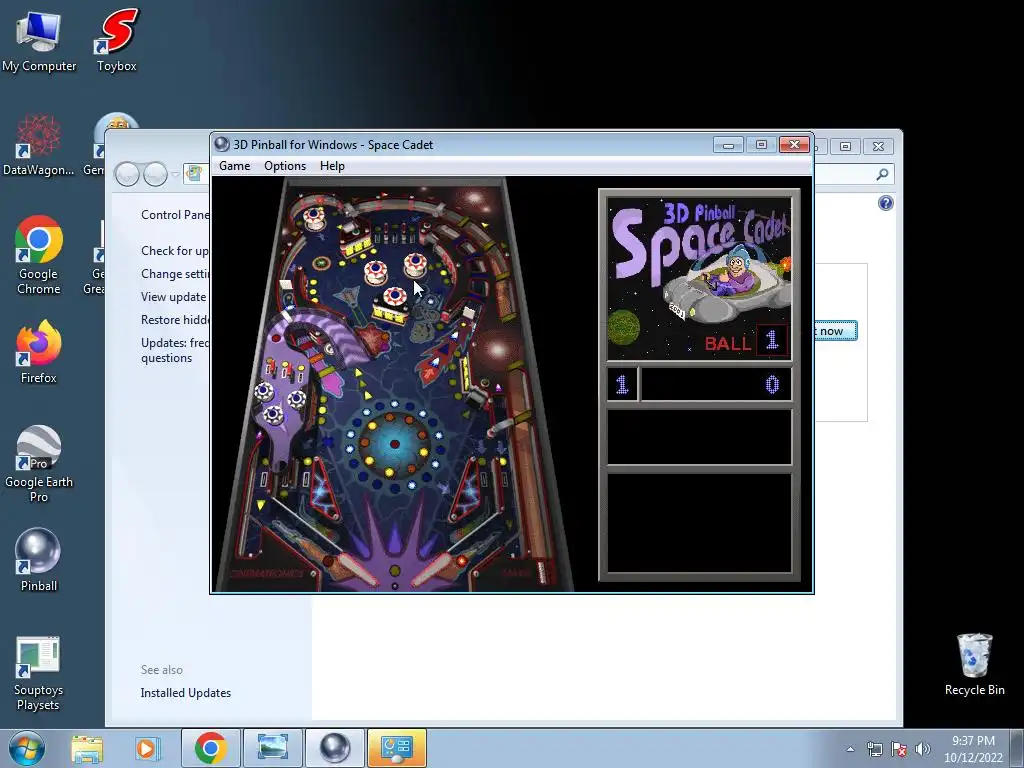1024x768 pixels.
Task: Click the Space Cadet logo artwork
Action: point(699,279)
